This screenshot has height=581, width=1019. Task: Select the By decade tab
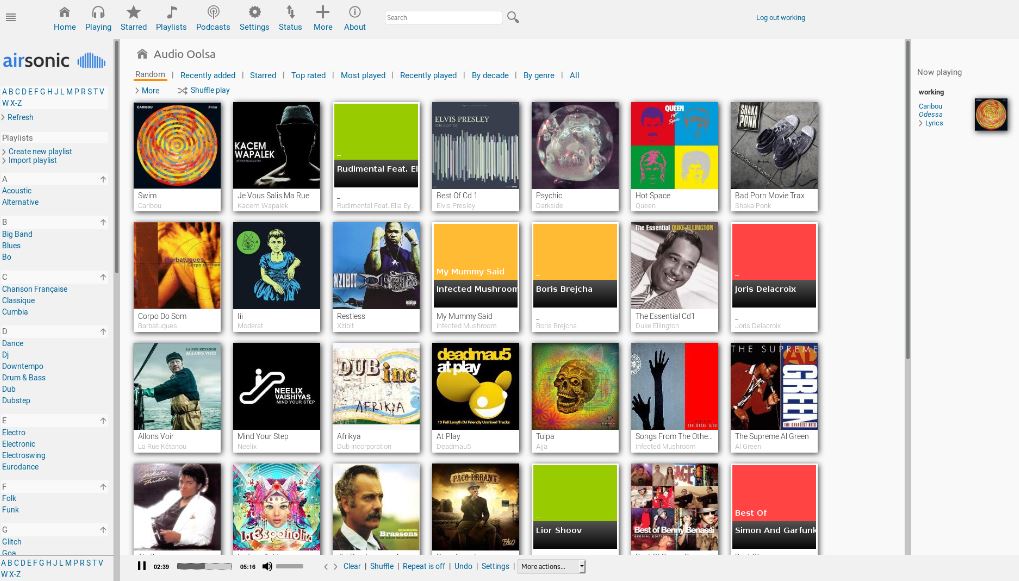coord(490,75)
